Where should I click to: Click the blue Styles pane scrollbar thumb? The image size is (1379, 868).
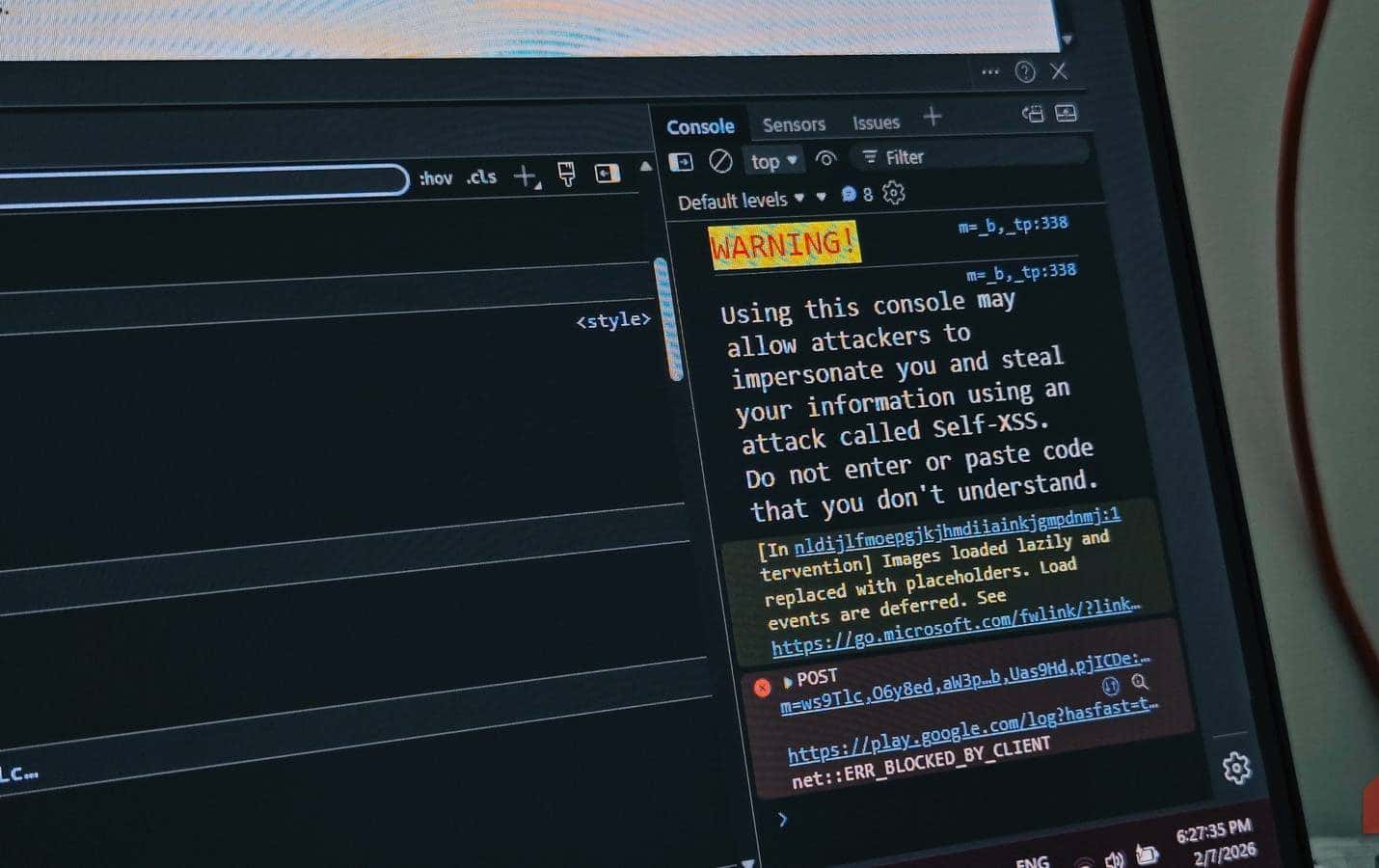point(667,318)
